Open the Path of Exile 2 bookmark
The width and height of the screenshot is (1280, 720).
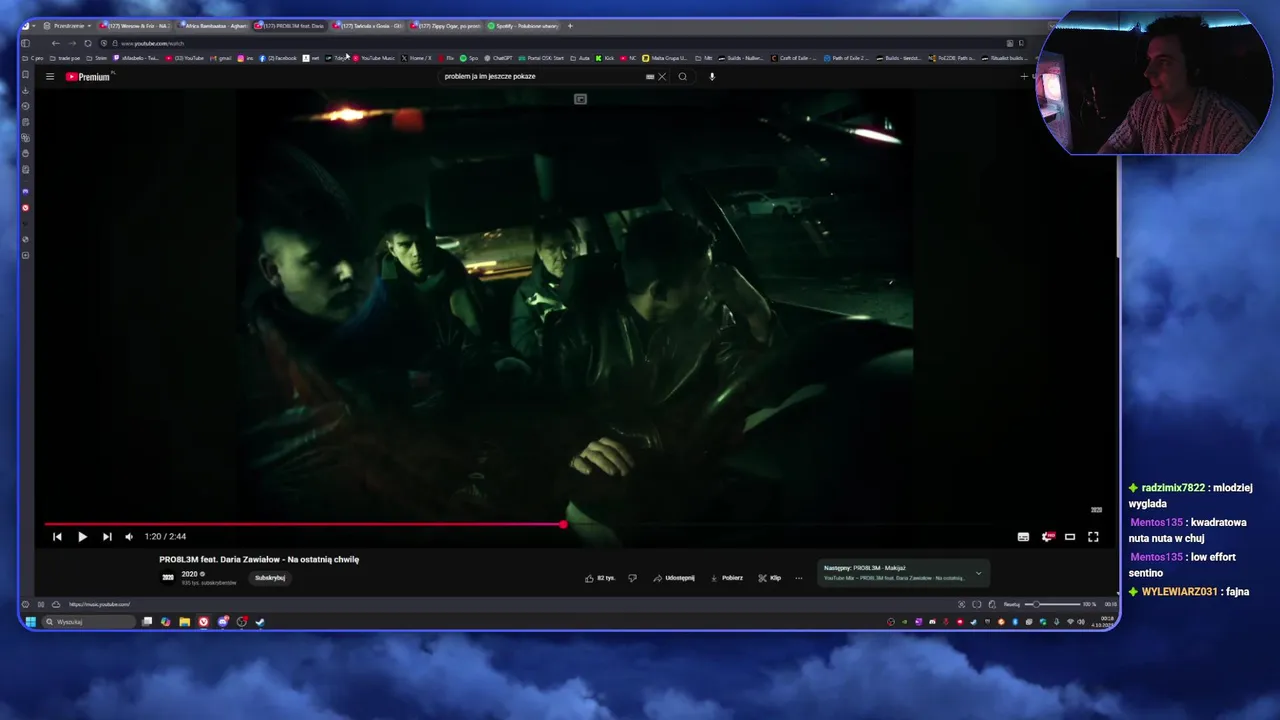click(846, 58)
